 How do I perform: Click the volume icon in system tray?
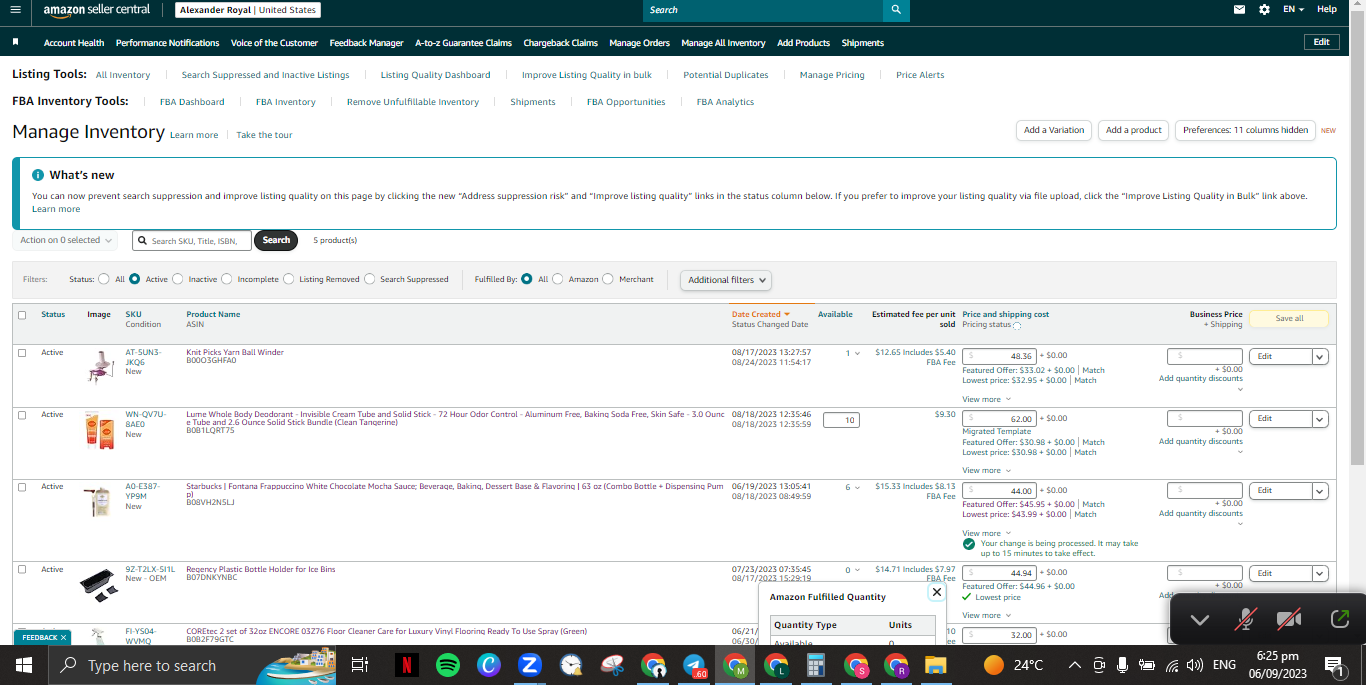point(1194,665)
